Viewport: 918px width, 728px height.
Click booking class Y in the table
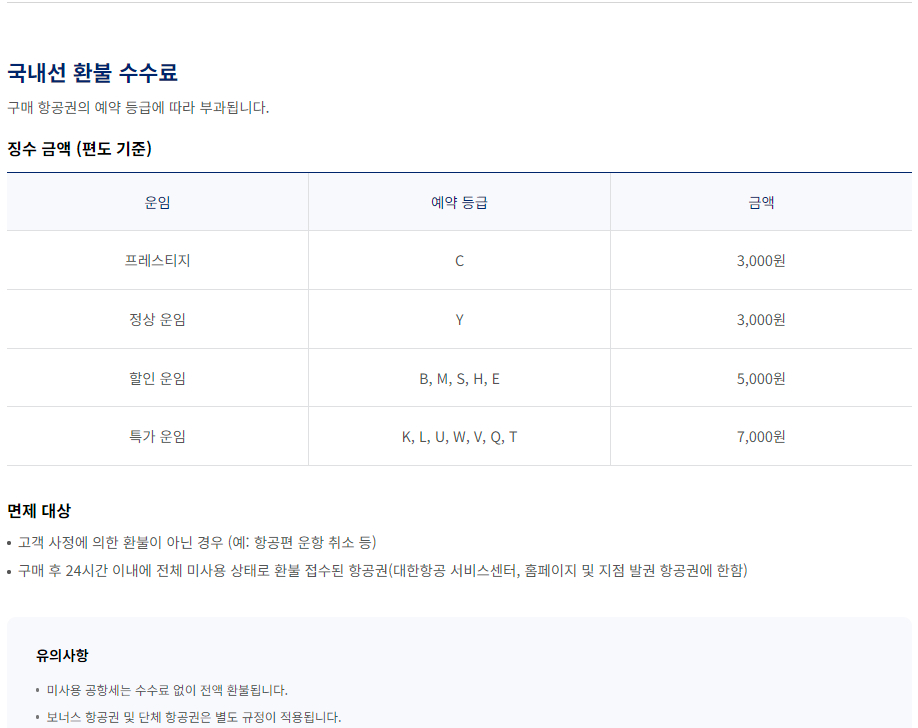(459, 319)
